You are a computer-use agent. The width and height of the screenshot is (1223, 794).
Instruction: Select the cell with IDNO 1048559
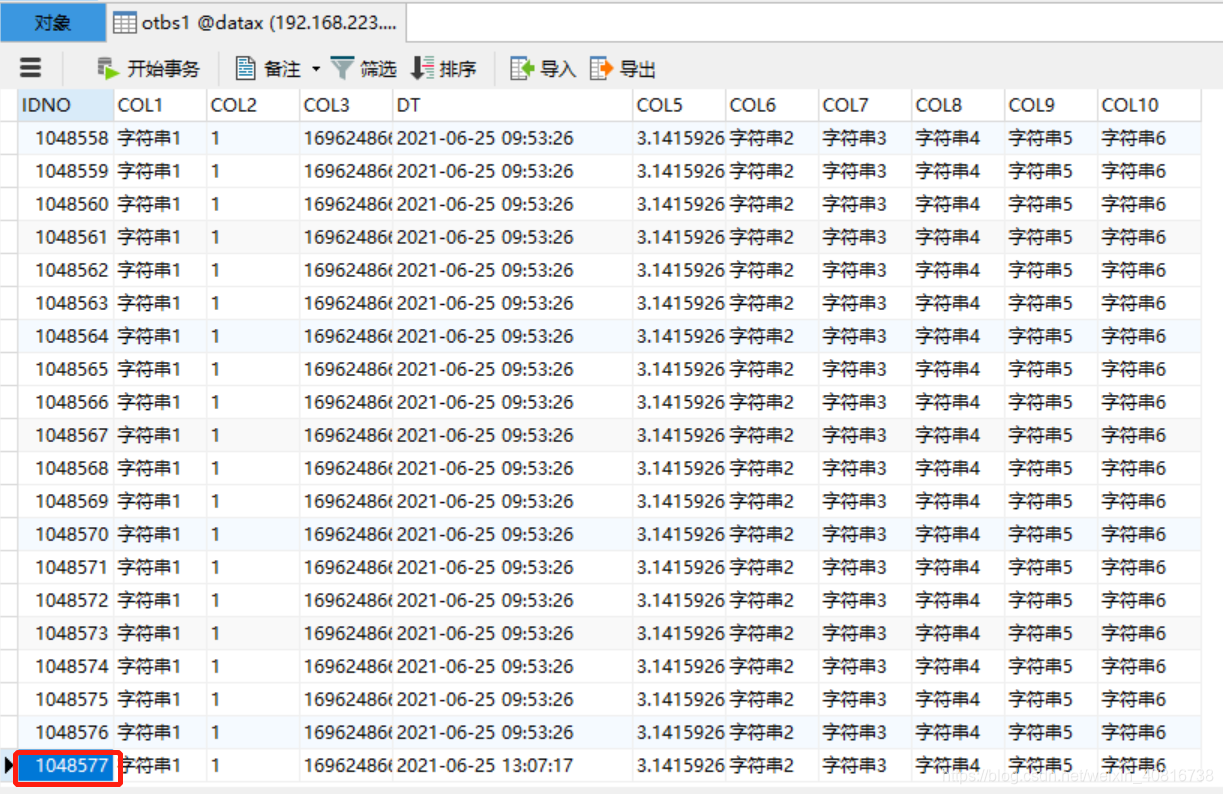(x=66, y=171)
